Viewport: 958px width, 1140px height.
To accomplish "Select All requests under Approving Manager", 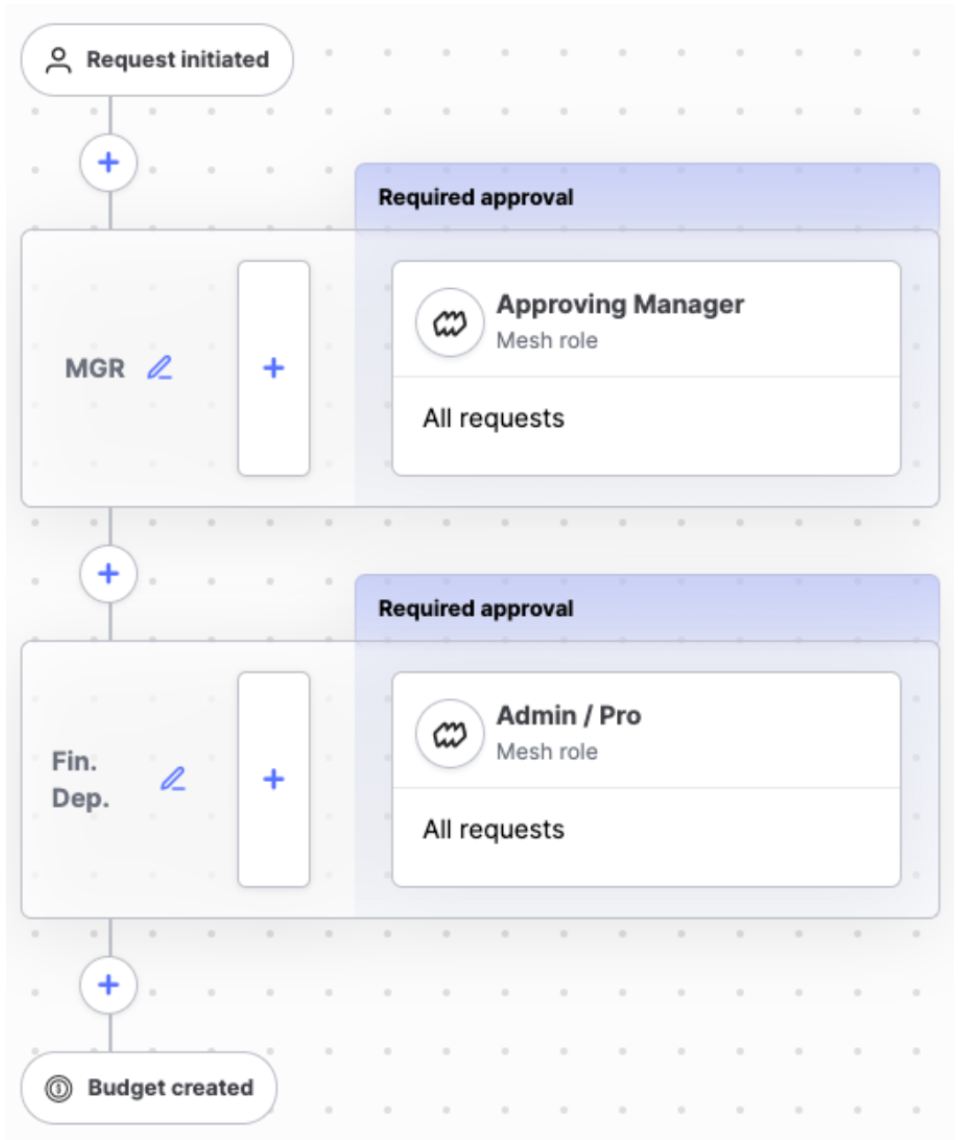I will click(x=494, y=419).
